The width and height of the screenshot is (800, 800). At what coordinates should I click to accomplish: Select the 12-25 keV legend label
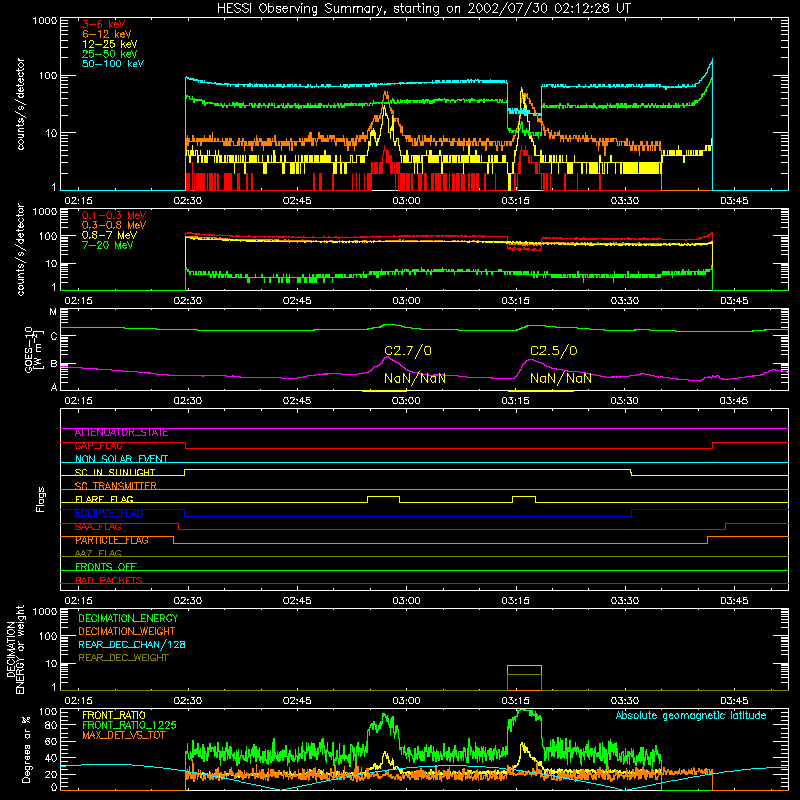[110, 44]
